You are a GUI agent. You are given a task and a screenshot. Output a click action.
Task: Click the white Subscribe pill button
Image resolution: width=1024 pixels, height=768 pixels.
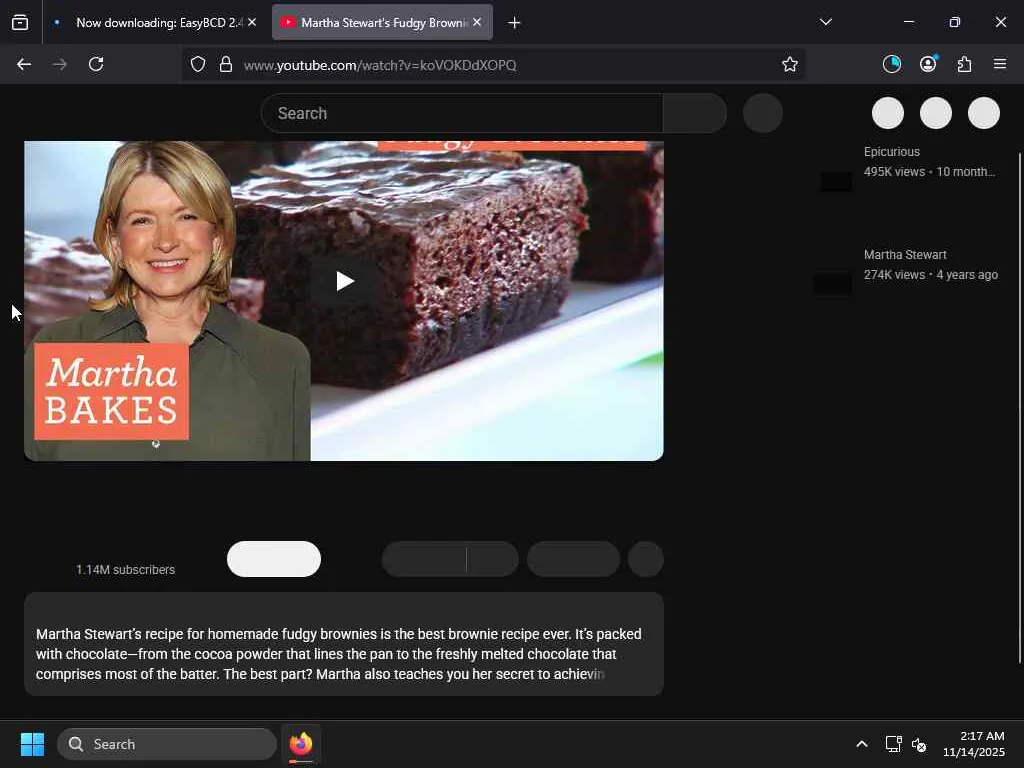tap(274, 559)
